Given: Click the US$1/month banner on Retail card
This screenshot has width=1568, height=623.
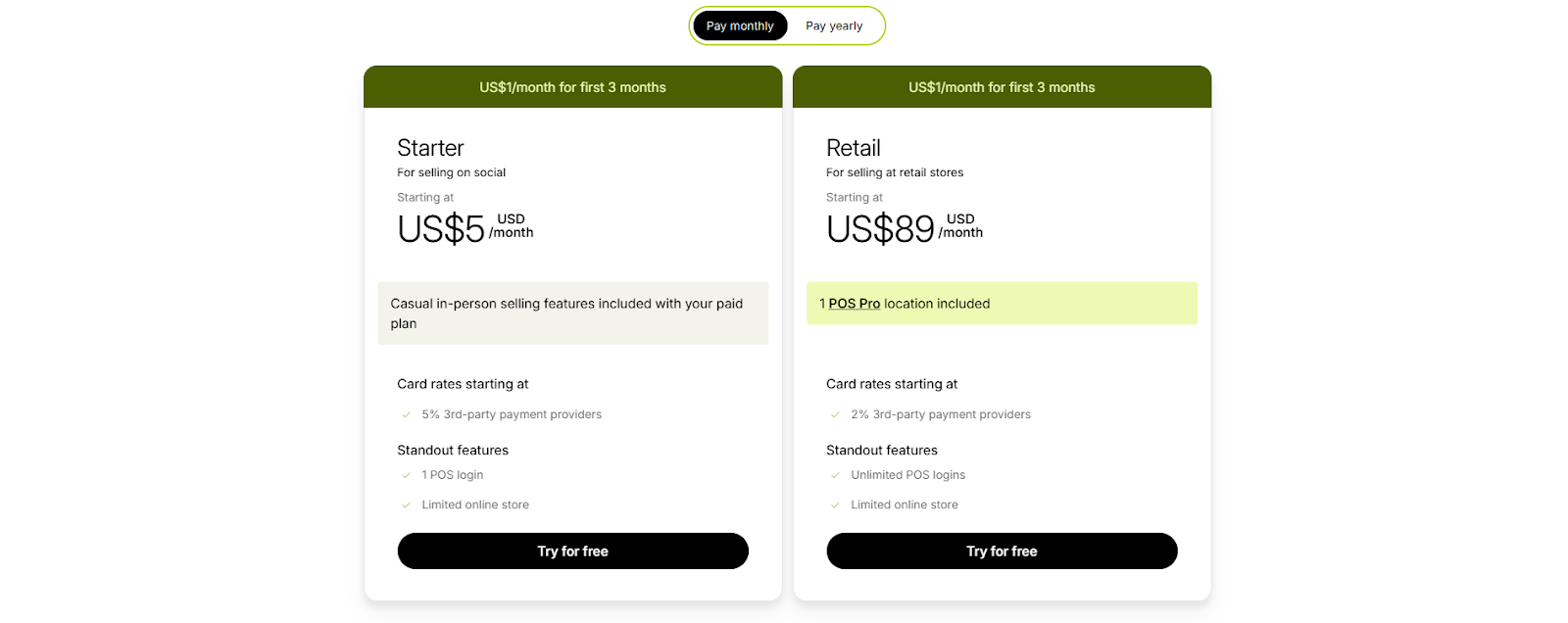Looking at the screenshot, I should coord(1001,87).
